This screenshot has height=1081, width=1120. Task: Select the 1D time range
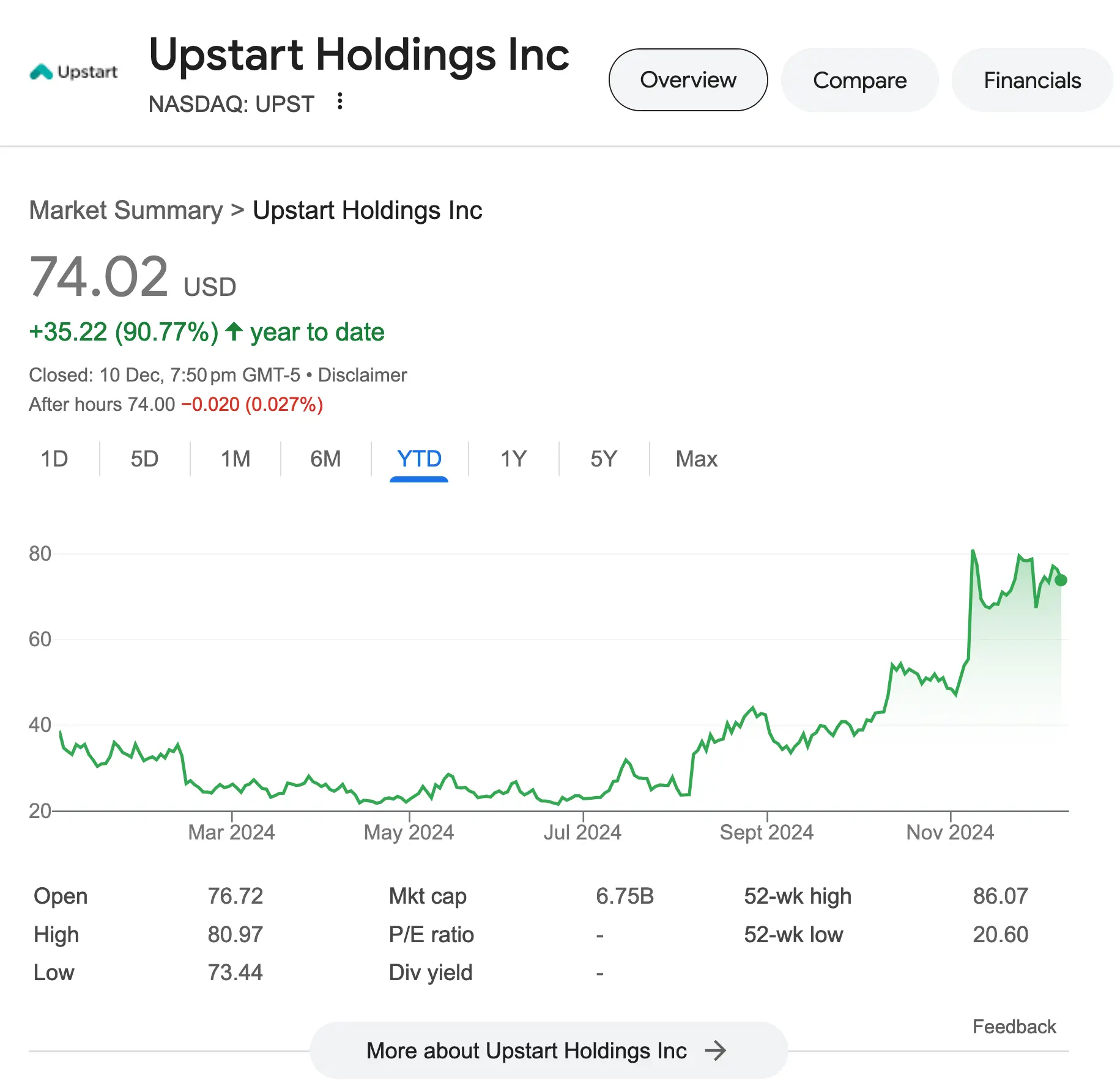pyautogui.click(x=54, y=459)
